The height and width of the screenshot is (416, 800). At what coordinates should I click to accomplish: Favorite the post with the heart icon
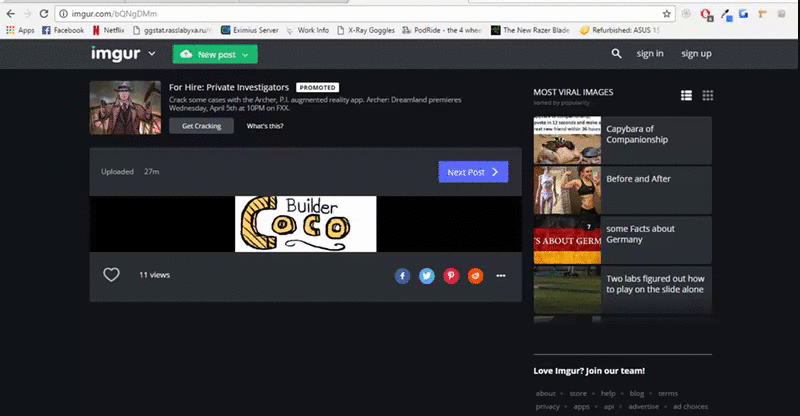112,275
